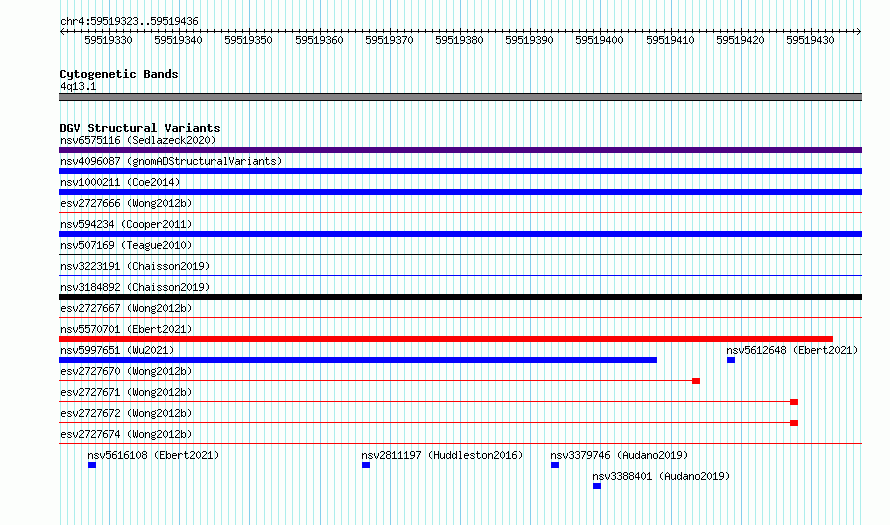Click the Cytogenetic Bands track title

point(119,74)
